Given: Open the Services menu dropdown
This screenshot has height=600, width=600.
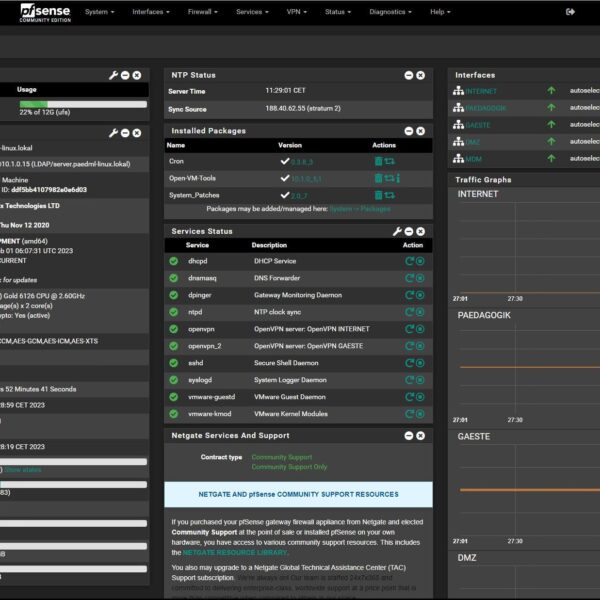Looking at the screenshot, I should coord(252,12).
